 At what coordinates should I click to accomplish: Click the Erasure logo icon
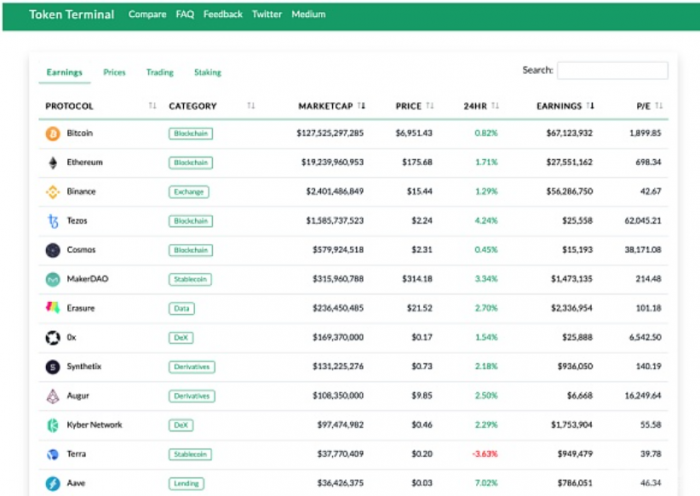53,308
